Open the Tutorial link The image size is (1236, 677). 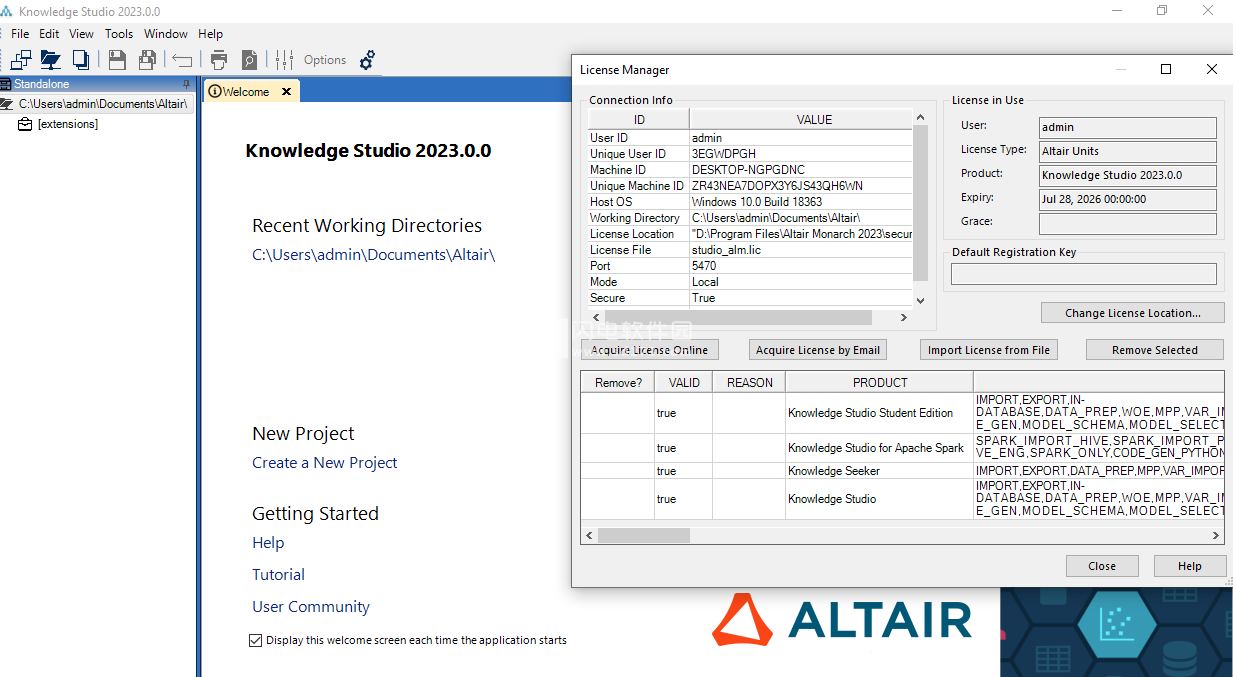point(279,575)
